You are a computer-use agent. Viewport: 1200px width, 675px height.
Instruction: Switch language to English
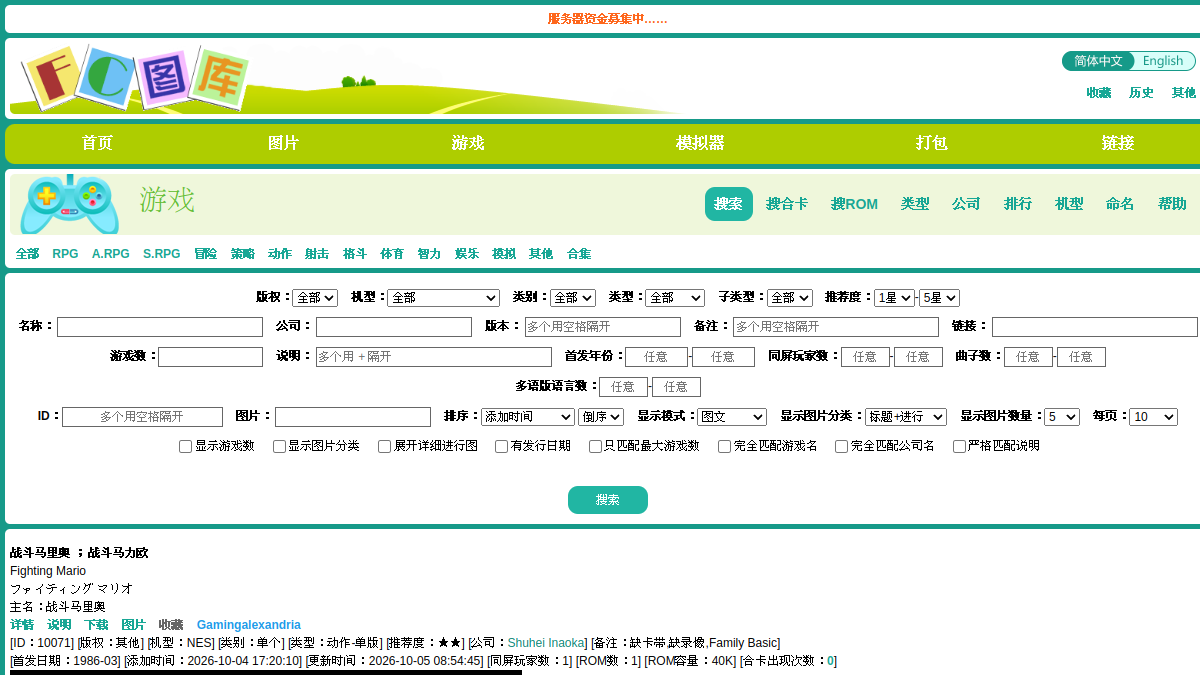coord(1163,61)
